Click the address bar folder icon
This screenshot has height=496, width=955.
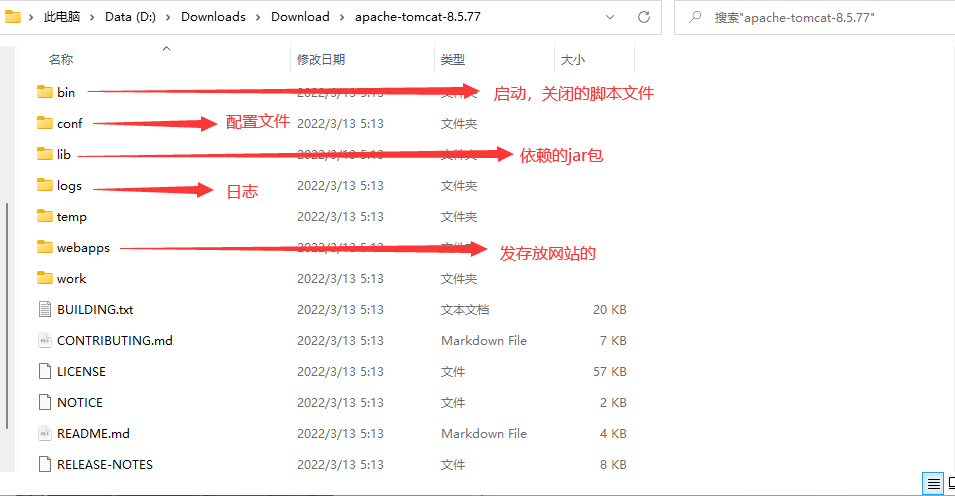click(13, 17)
